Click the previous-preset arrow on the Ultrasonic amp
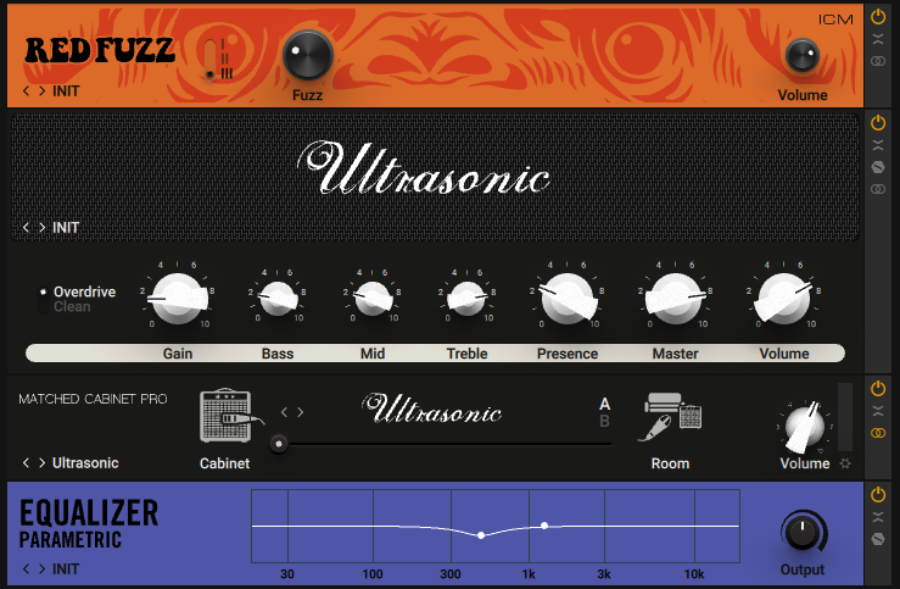The height and width of the screenshot is (589, 900). [x=25, y=227]
